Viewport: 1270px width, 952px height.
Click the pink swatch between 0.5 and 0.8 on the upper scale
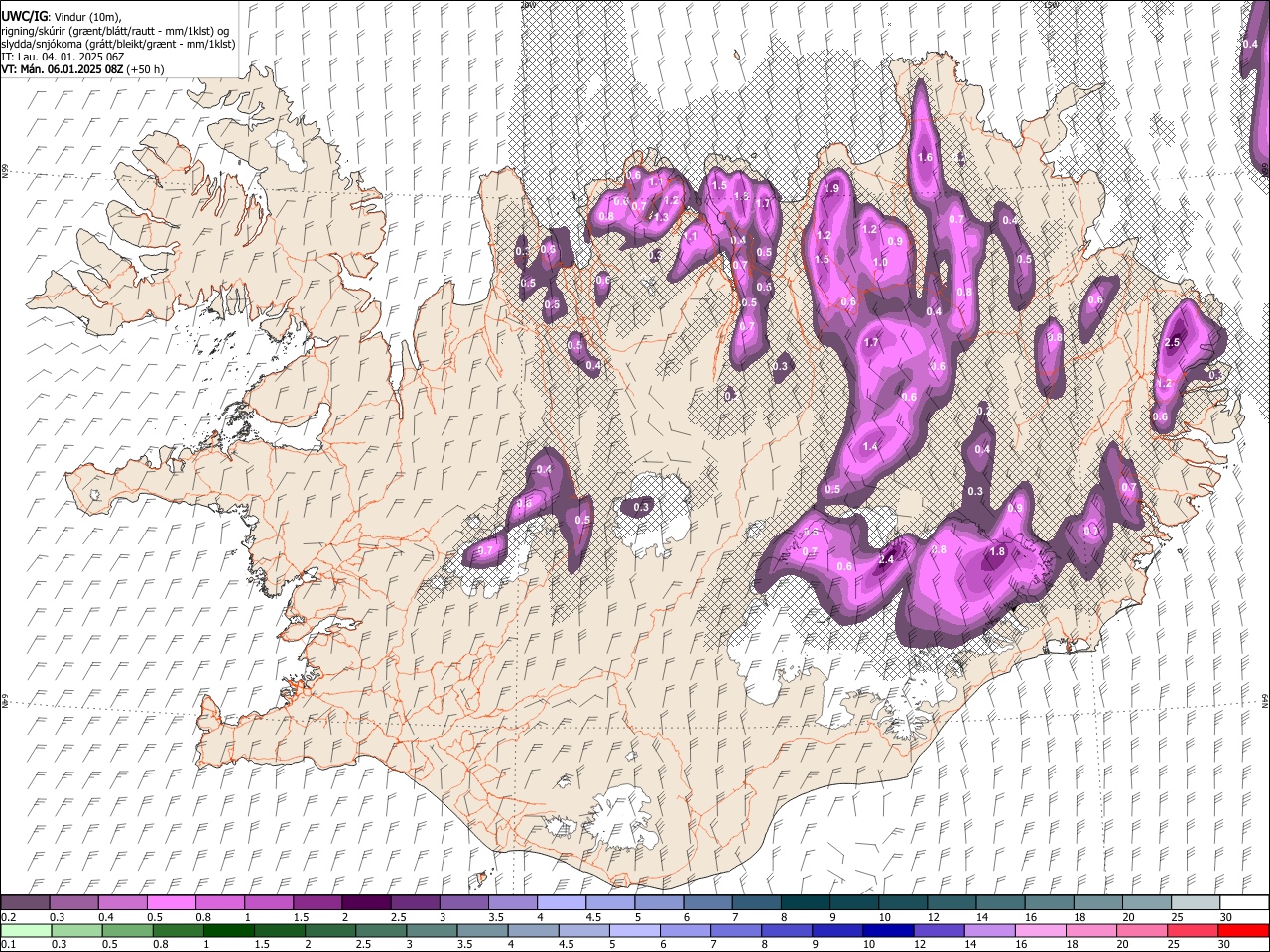coord(172,903)
